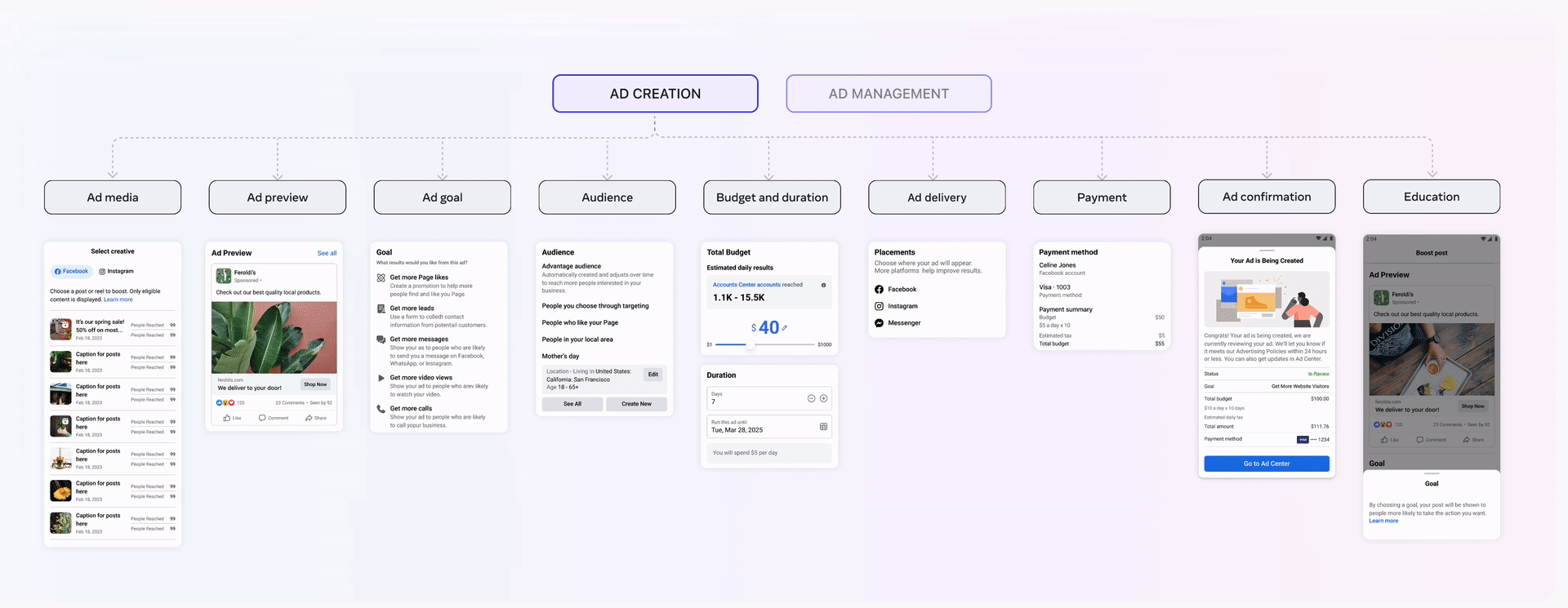The height and width of the screenshot is (608, 1568).
Task: Click the Facebook logo in Placements
Action: tap(880, 290)
